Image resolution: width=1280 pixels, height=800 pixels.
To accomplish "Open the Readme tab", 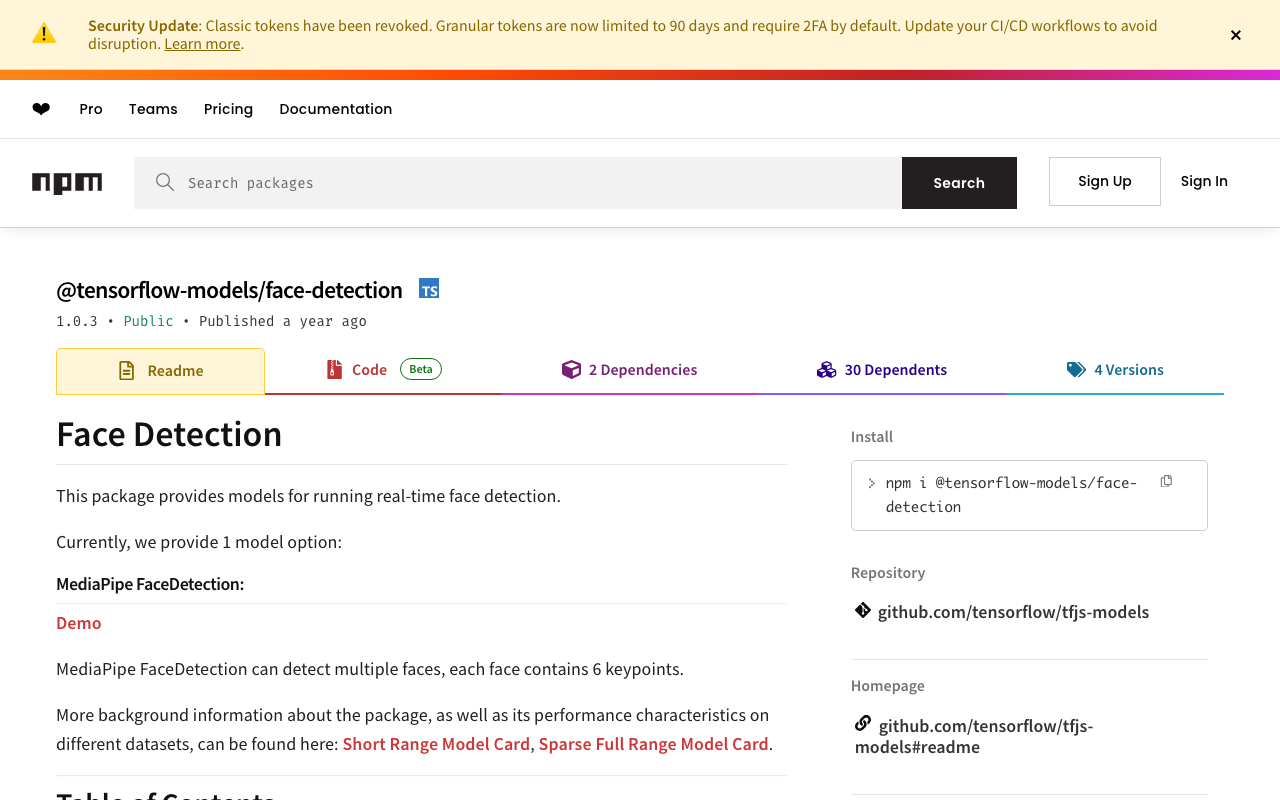I will (161, 371).
